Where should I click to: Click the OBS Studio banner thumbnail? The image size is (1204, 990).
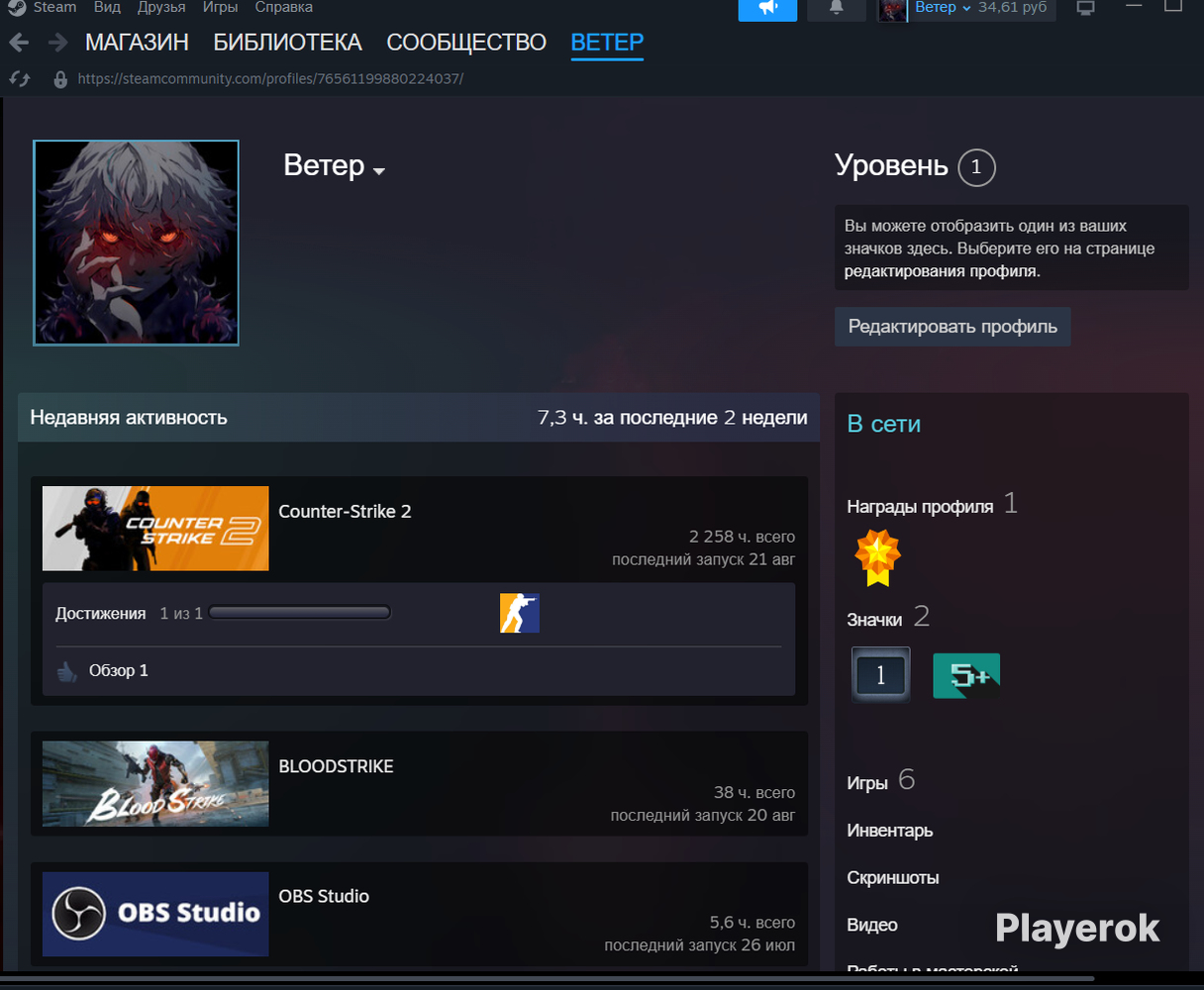[155, 914]
